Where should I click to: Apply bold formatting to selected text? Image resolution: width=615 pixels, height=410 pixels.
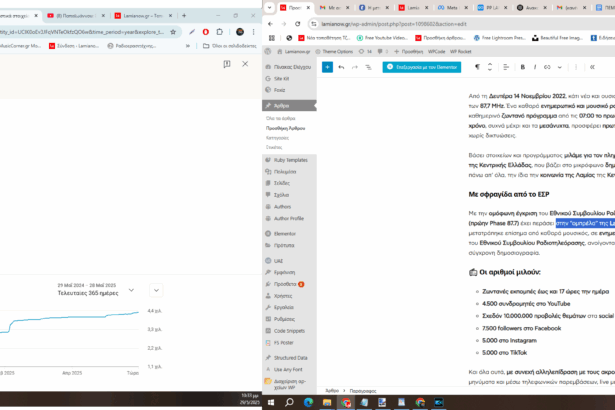tap(523, 67)
